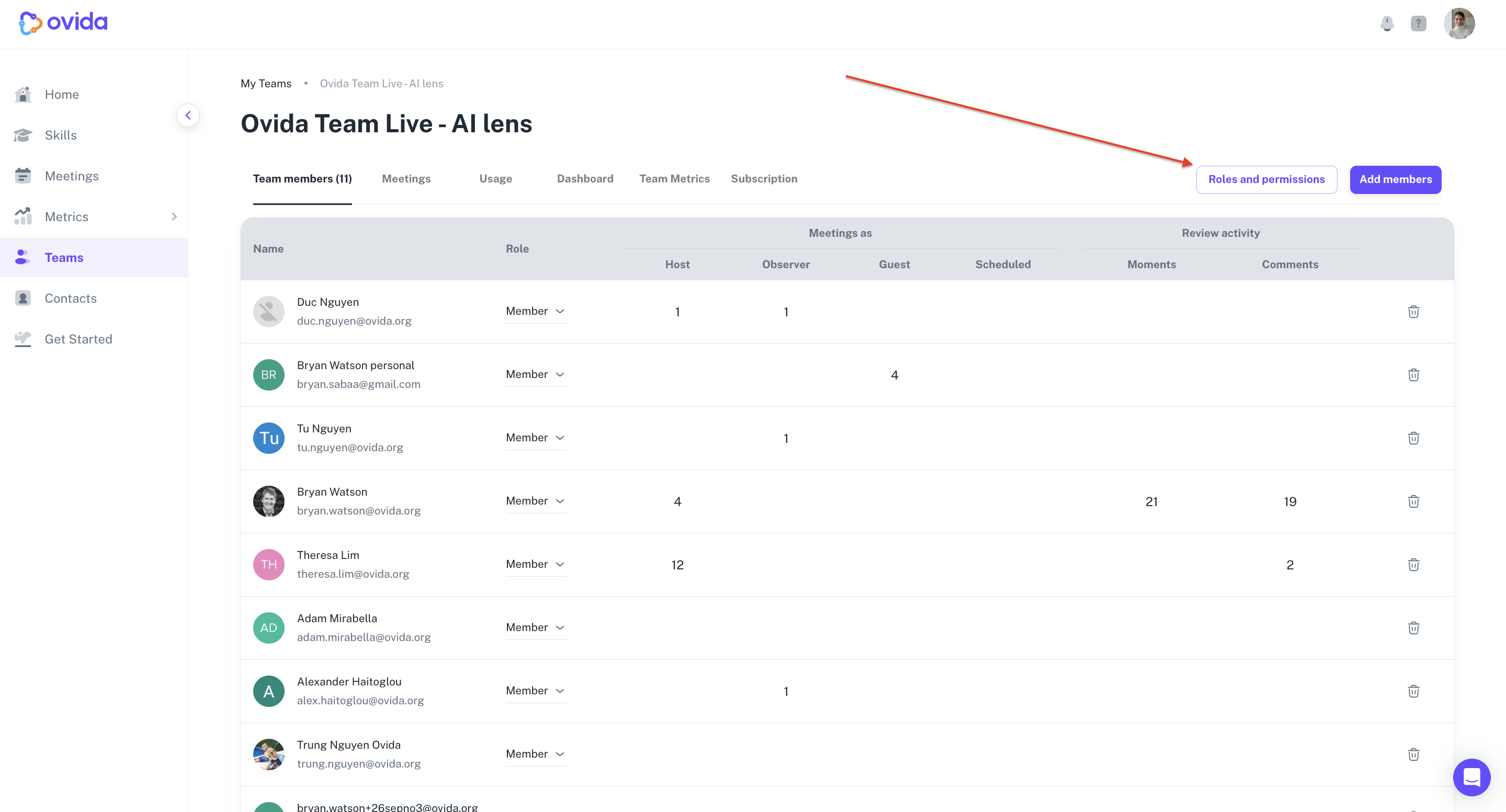Open role dropdown for Duc Nguyen
Screen dimensions: 1506x812
[x=536, y=312]
